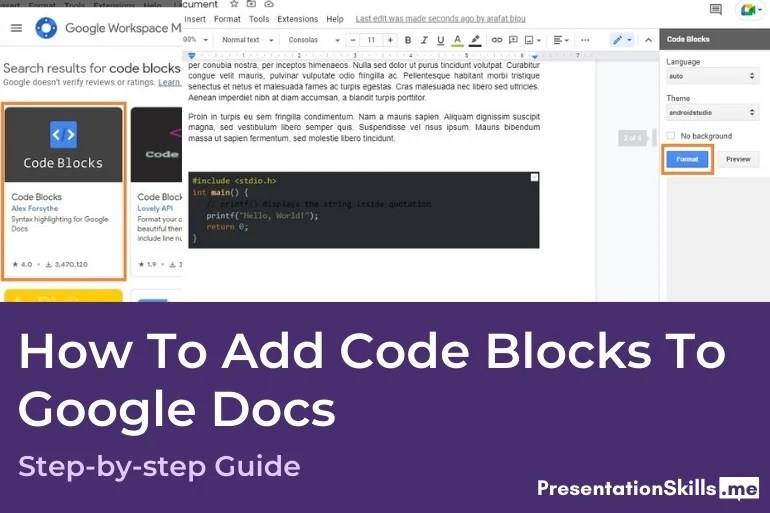Open the Theme dropdown set to androidstudio

pos(712,112)
